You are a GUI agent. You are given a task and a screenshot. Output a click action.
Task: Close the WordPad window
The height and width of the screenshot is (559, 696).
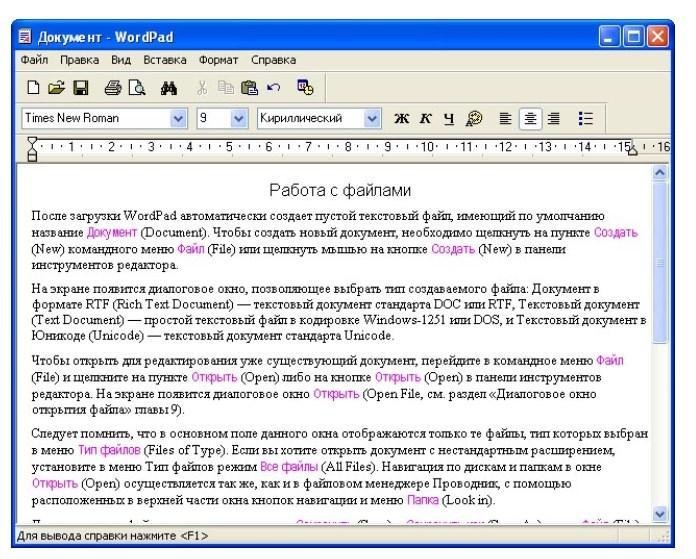pos(657,36)
